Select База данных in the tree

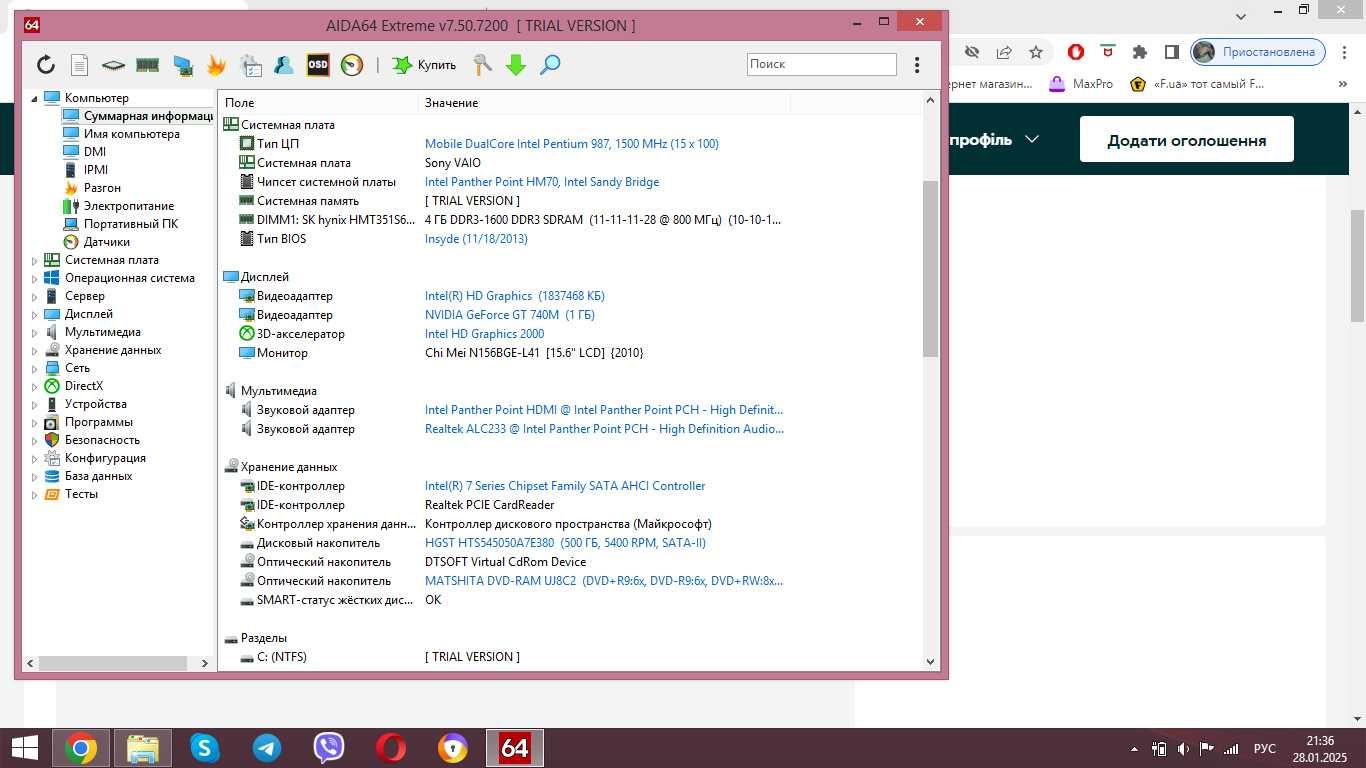coord(99,476)
